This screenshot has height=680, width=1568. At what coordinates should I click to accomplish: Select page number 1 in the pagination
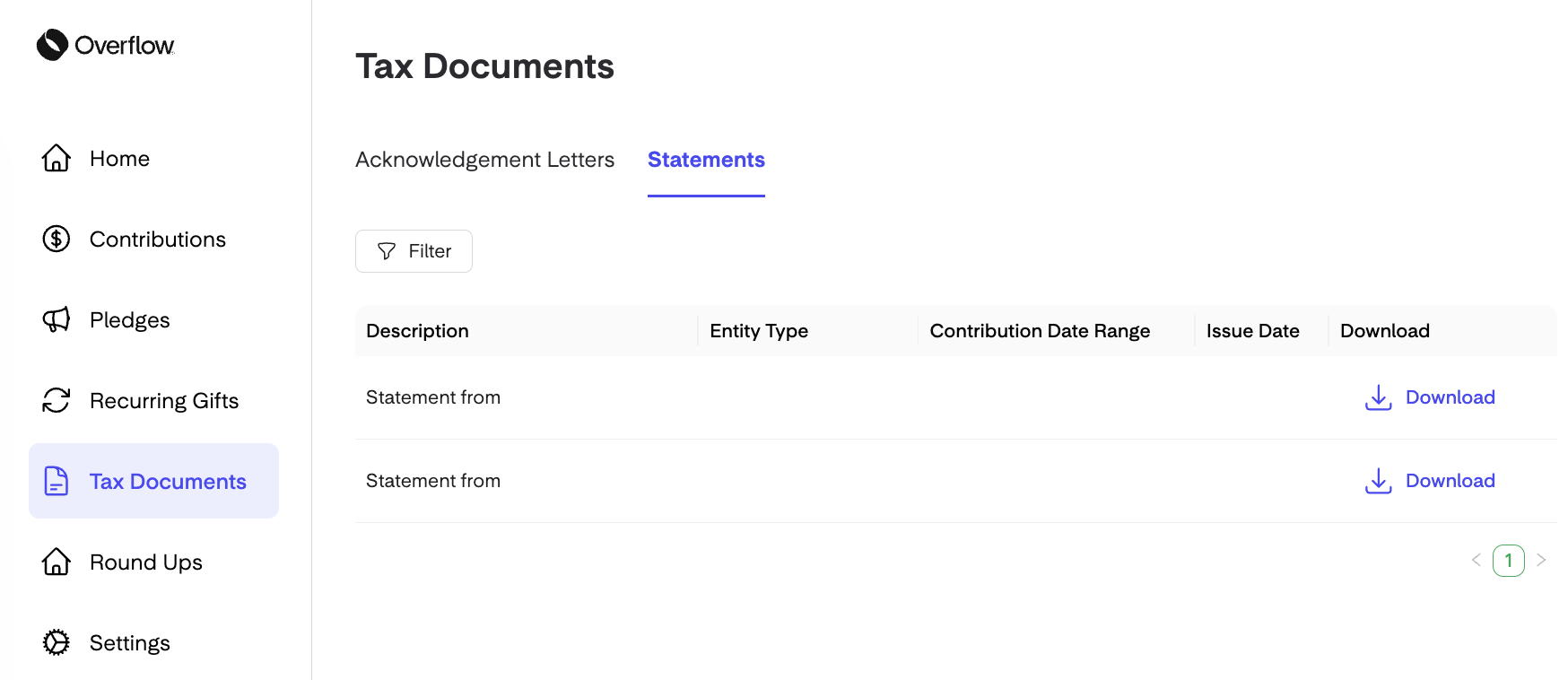[x=1509, y=561]
